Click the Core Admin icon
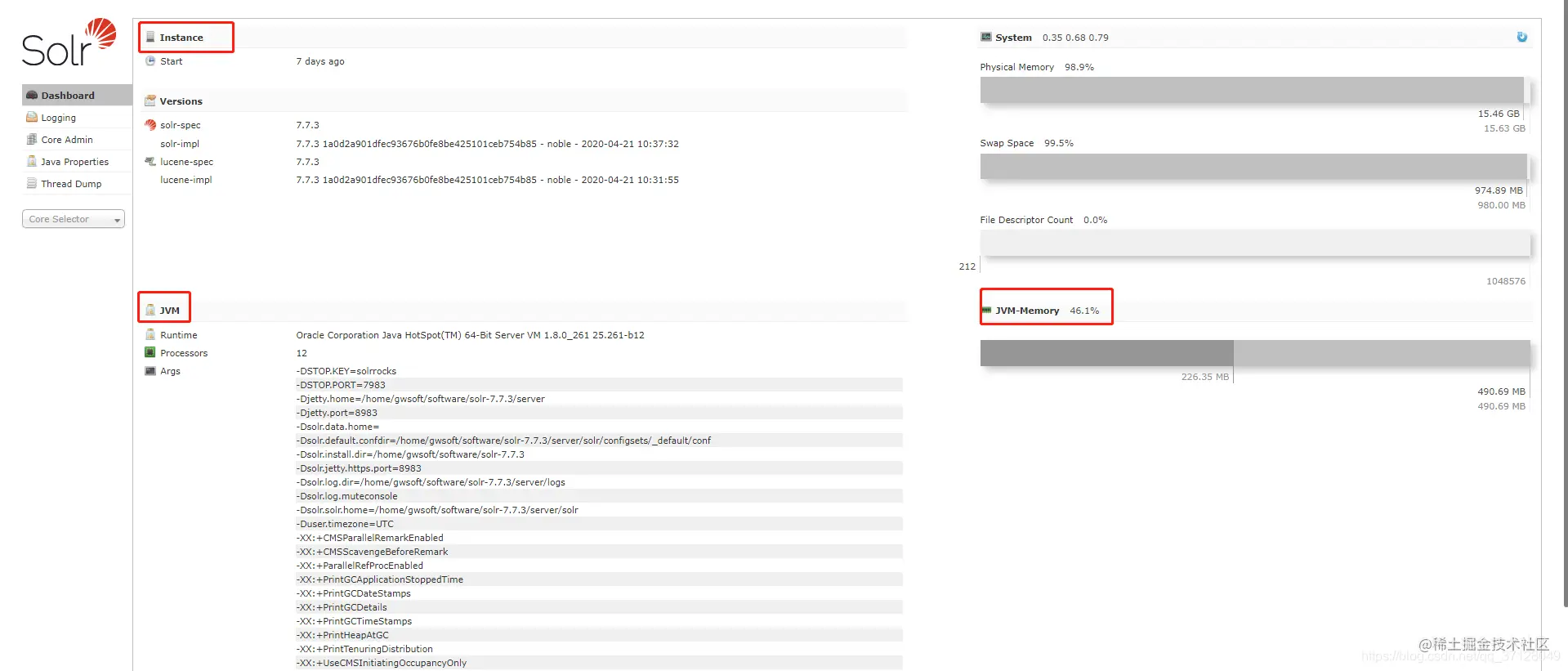Image resolution: width=1568 pixels, height=671 pixels. [x=32, y=139]
